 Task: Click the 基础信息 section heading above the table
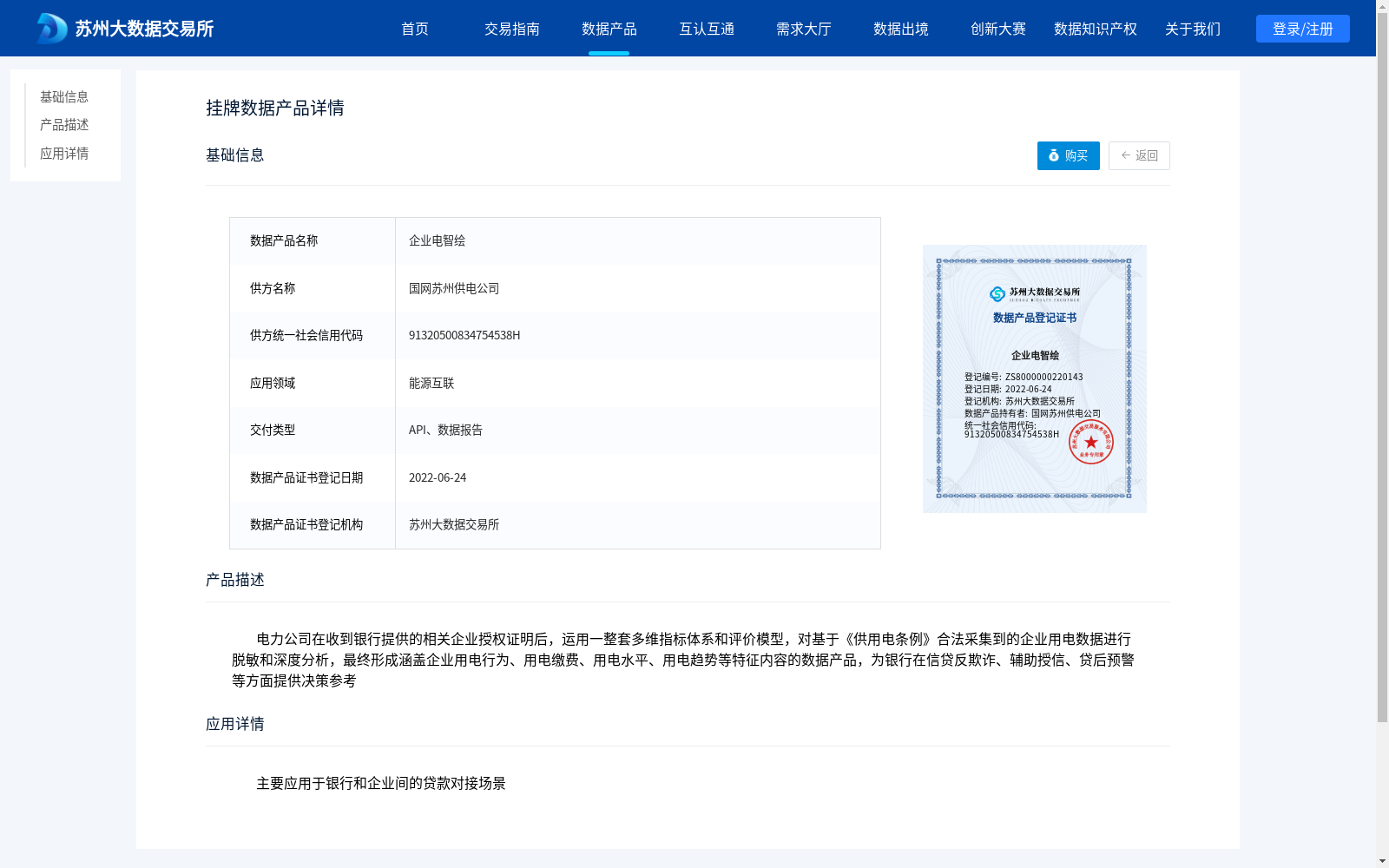tap(235, 155)
